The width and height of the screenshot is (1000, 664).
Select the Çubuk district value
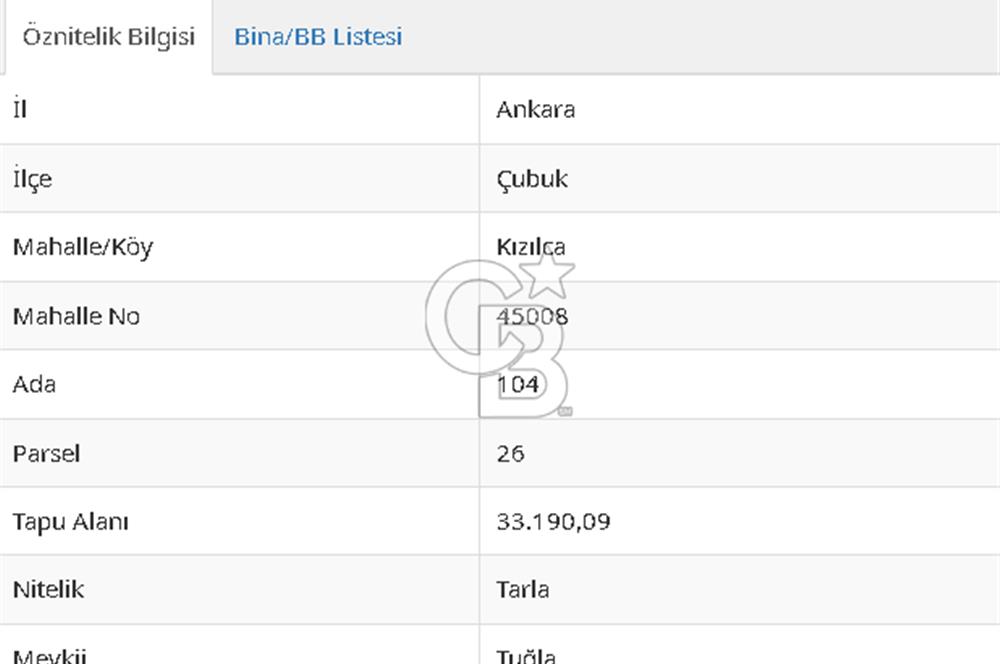(532, 179)
